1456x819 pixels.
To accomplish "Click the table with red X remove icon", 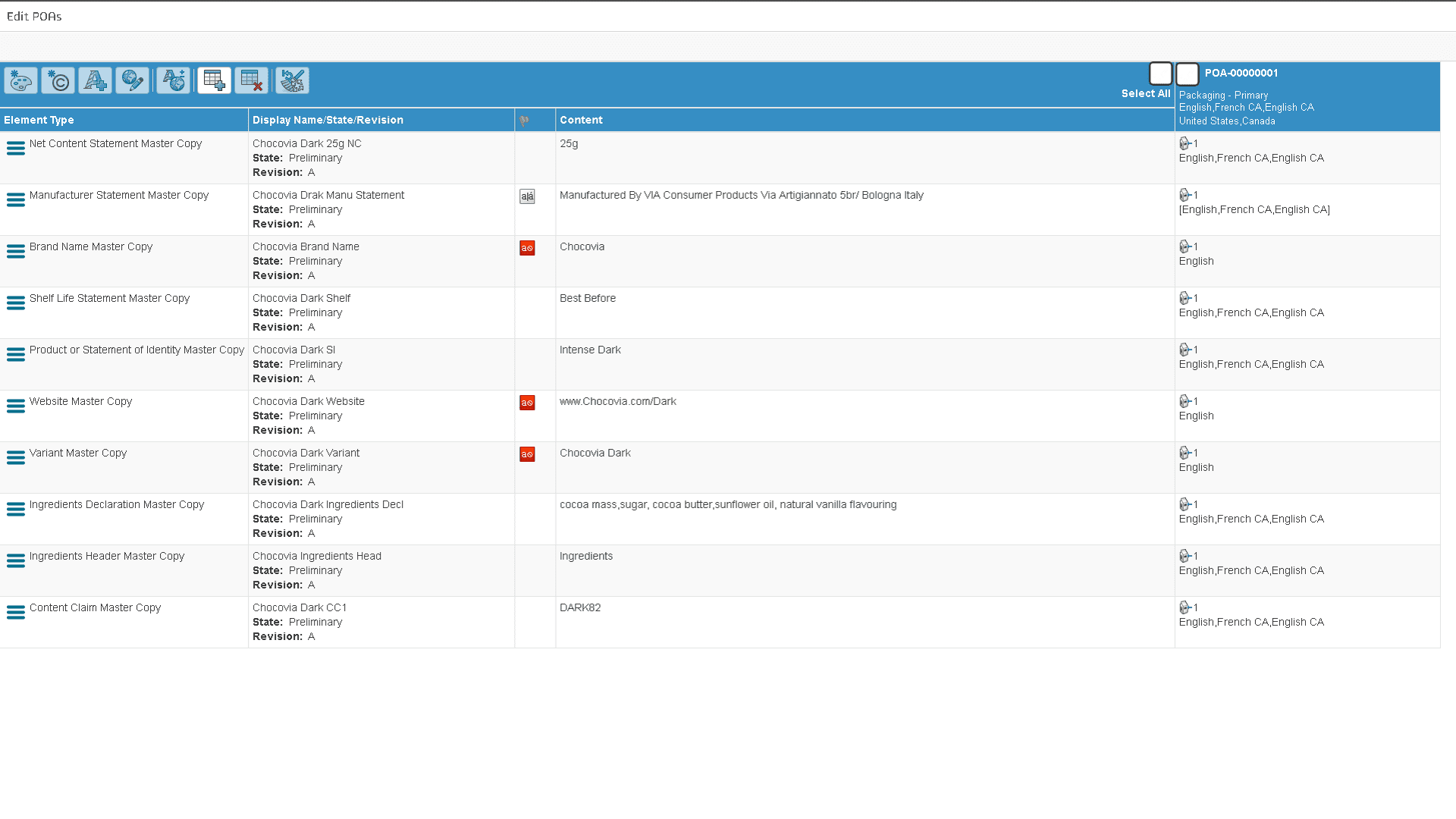I will (251, 80).
